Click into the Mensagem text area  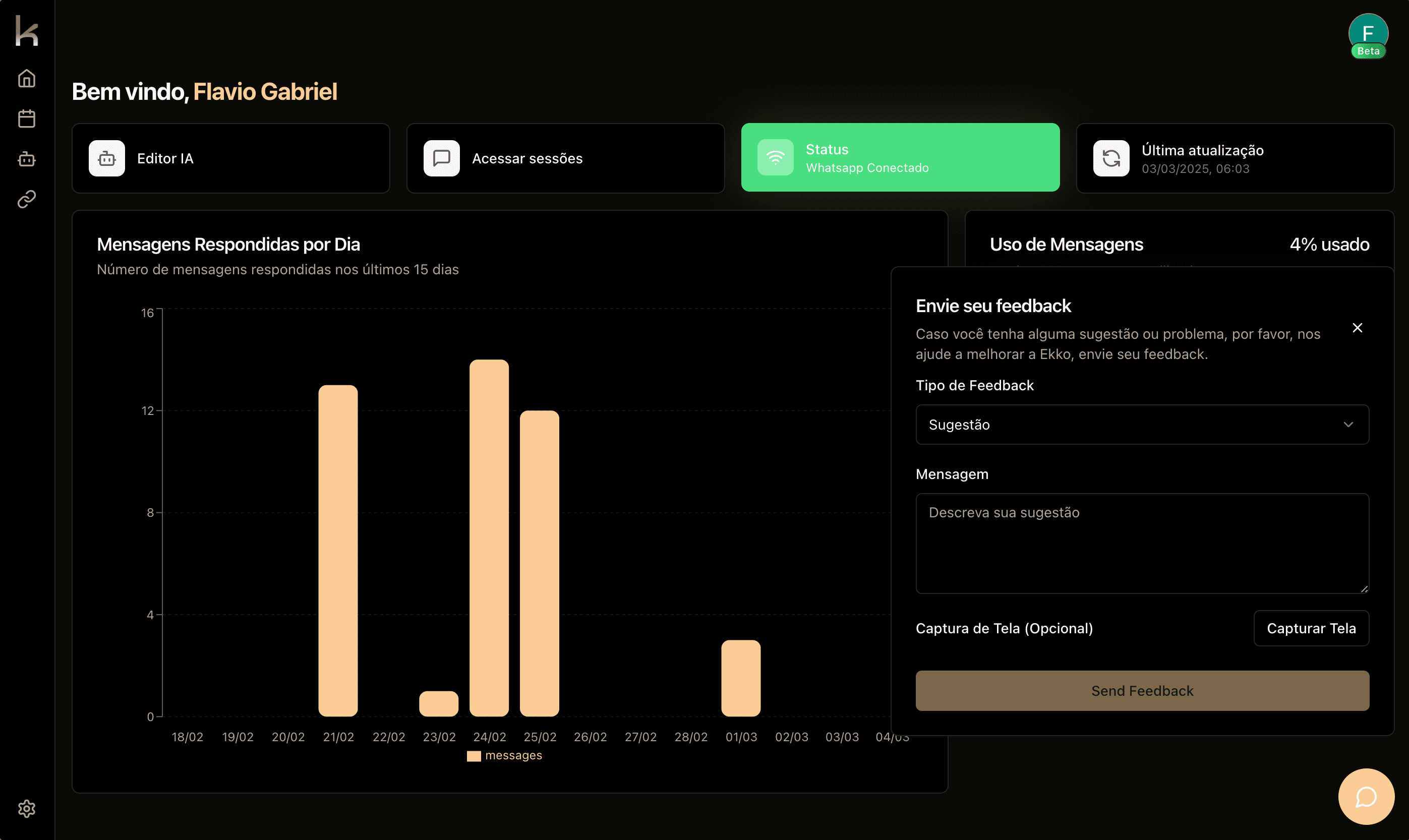tap(1141, 544)
